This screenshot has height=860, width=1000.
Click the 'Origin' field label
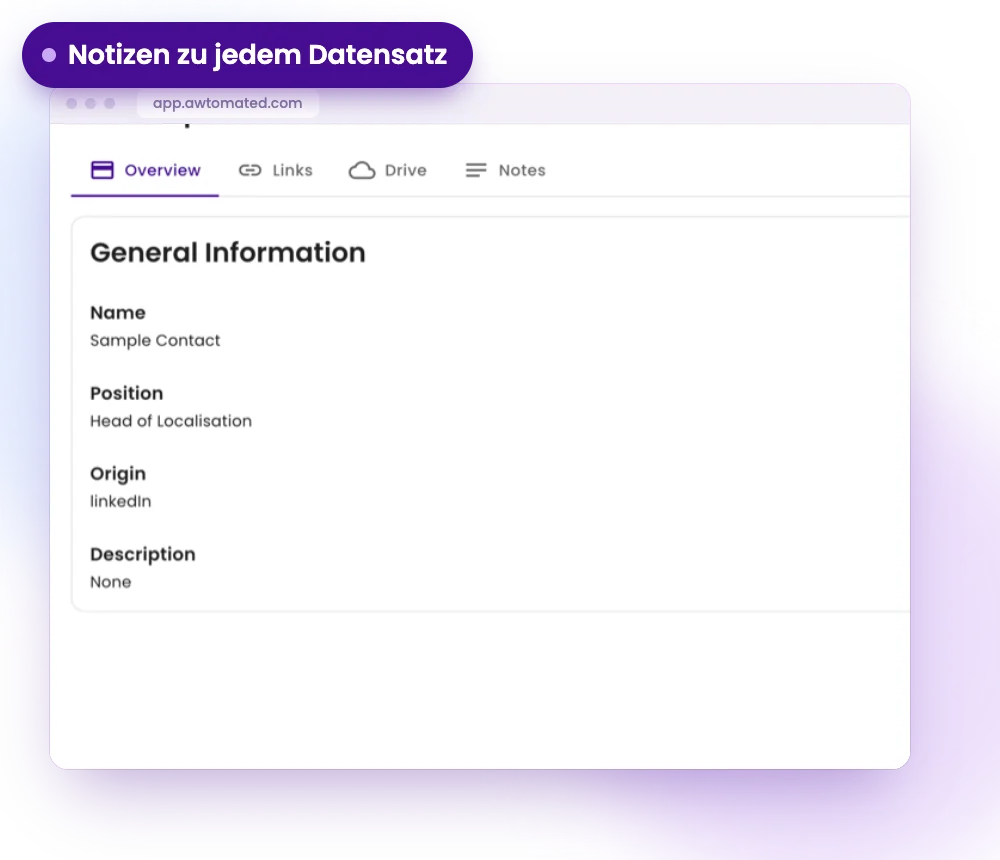118,474
